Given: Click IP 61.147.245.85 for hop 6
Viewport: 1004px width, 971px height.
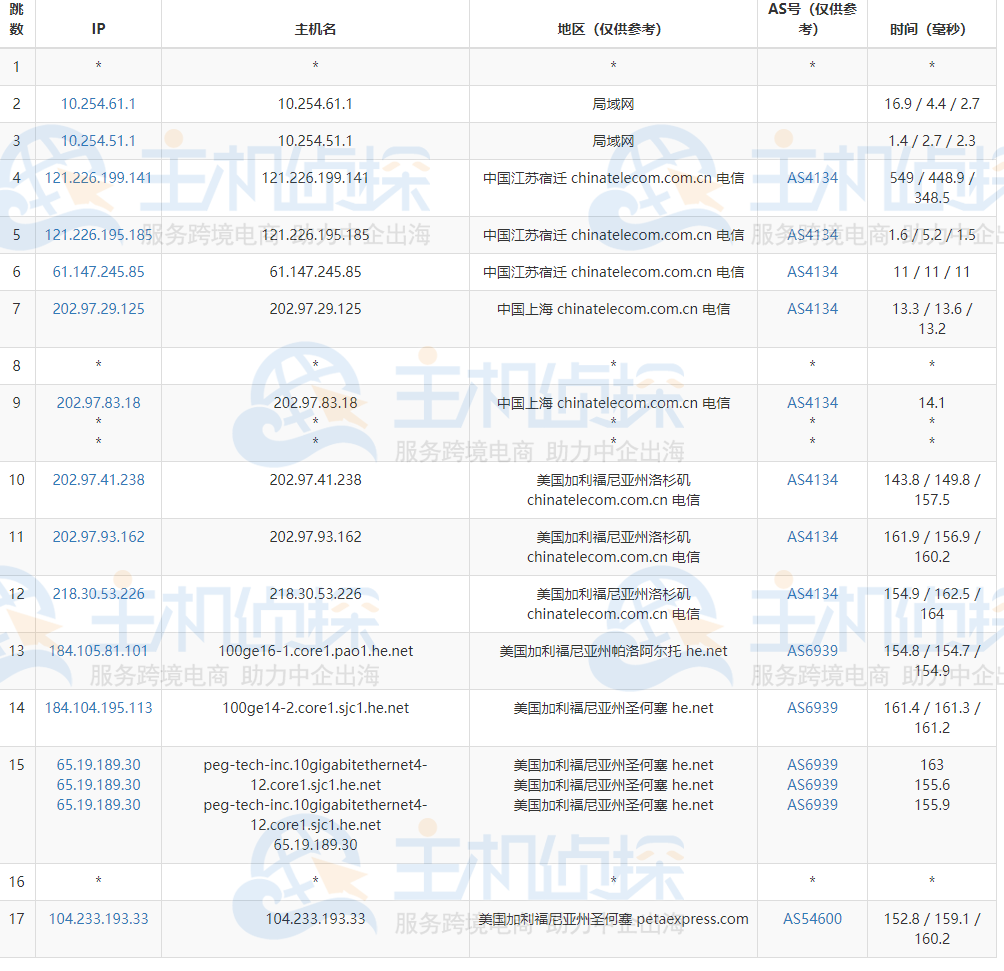Looking at the screenshot, I should pyautogui.click(x=97, y=271).
